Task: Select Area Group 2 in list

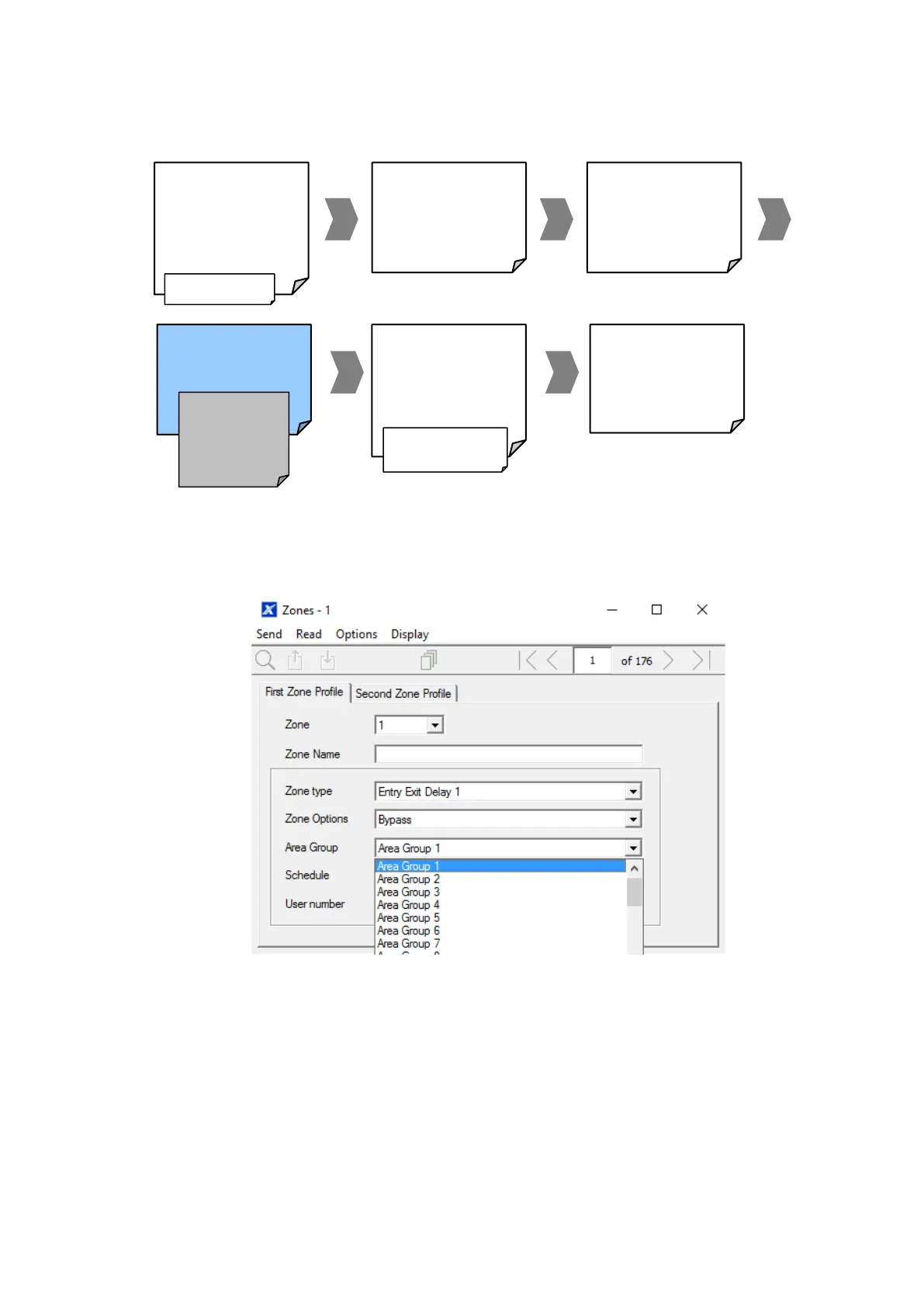Action: pyautogui.click(x=500, y=879)
